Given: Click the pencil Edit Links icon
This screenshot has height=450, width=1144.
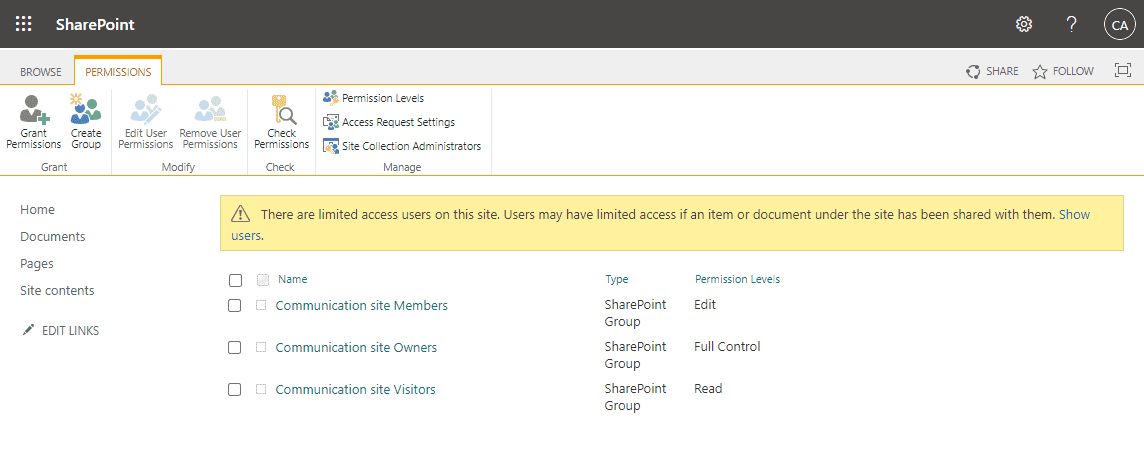Looking at the screenshot, I should [x=28, y=330].
